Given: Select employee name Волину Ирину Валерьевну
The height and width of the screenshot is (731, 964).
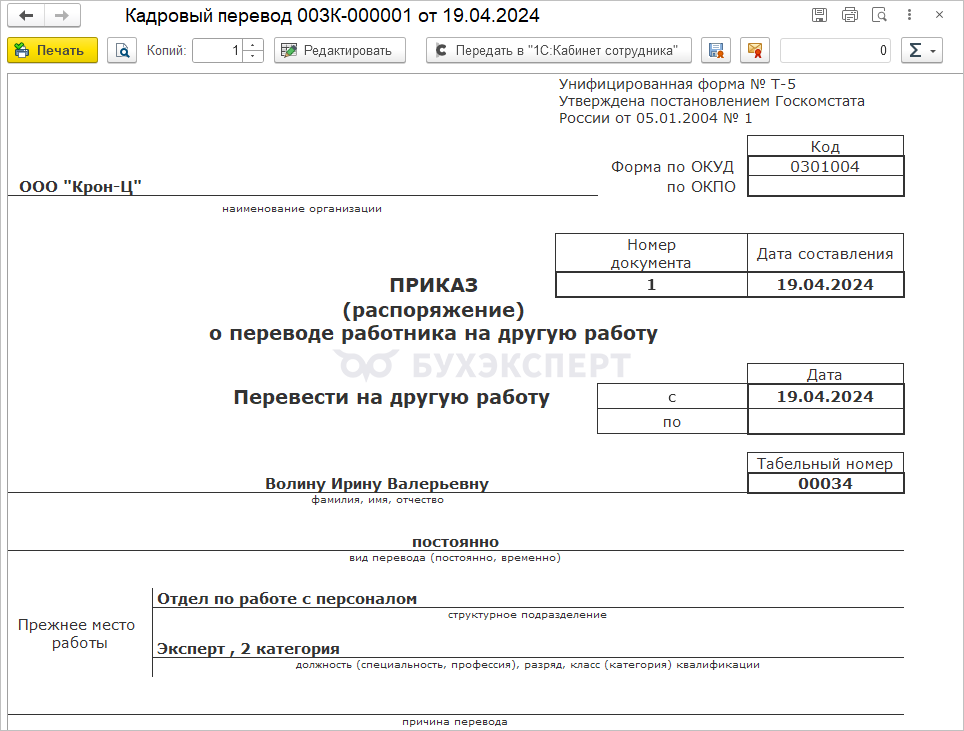Looking at the screenshot, I should 377,484.
